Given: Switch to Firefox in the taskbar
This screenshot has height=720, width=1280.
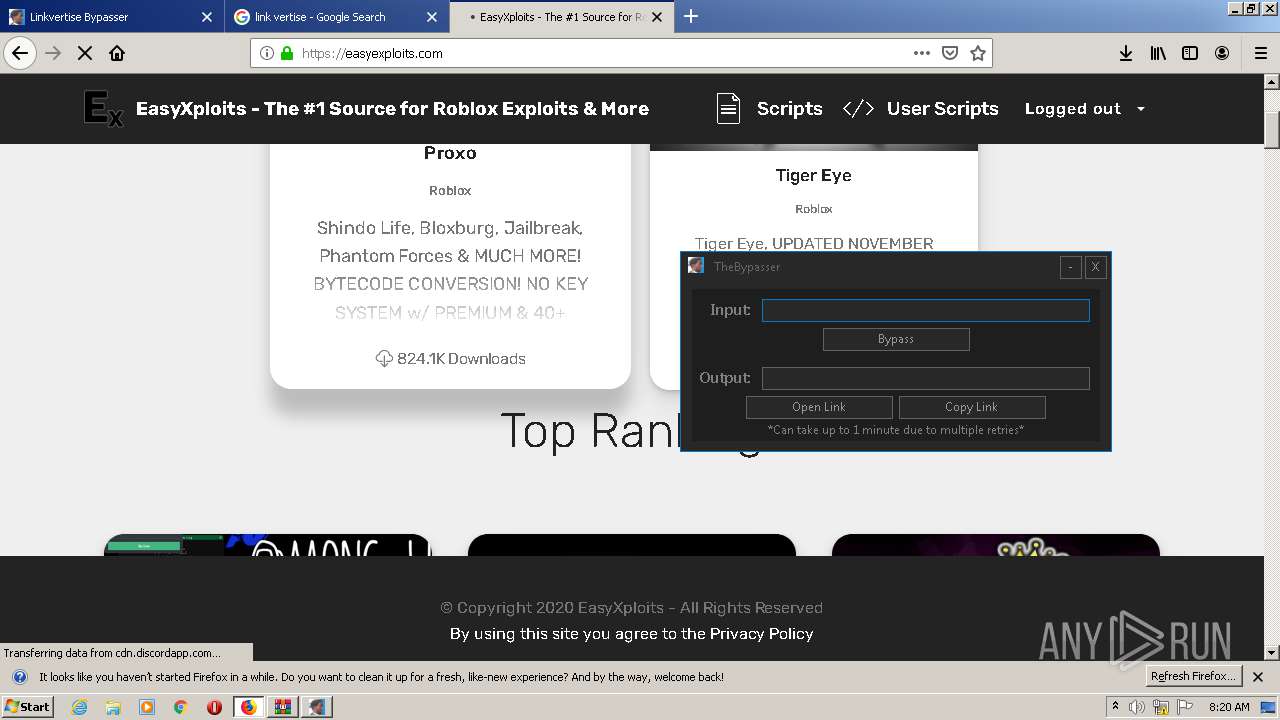Looking at the screenshot, I should [x=248, y=707].
